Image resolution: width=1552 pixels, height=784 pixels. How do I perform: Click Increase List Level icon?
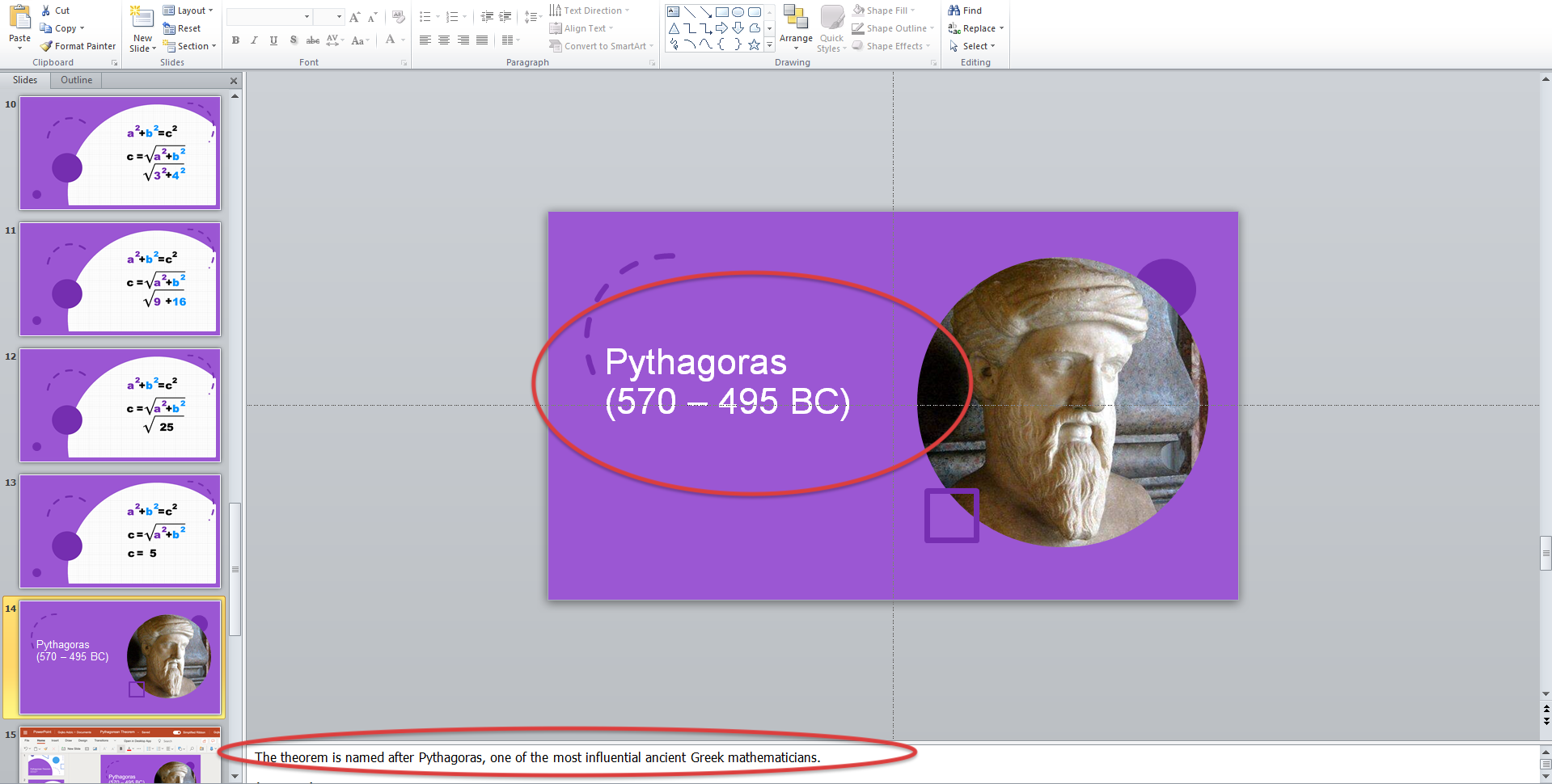505,17
